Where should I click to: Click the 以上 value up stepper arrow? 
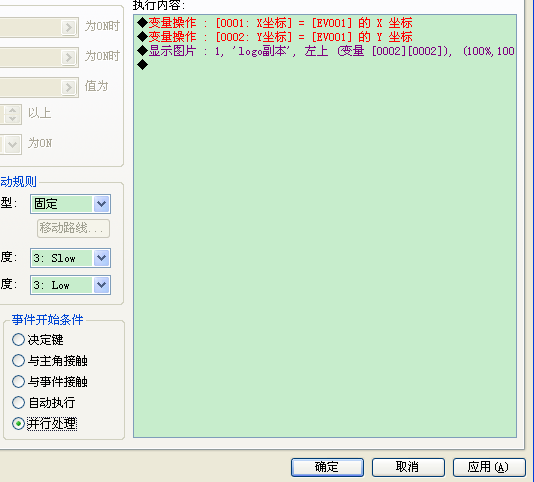point(13,110)
